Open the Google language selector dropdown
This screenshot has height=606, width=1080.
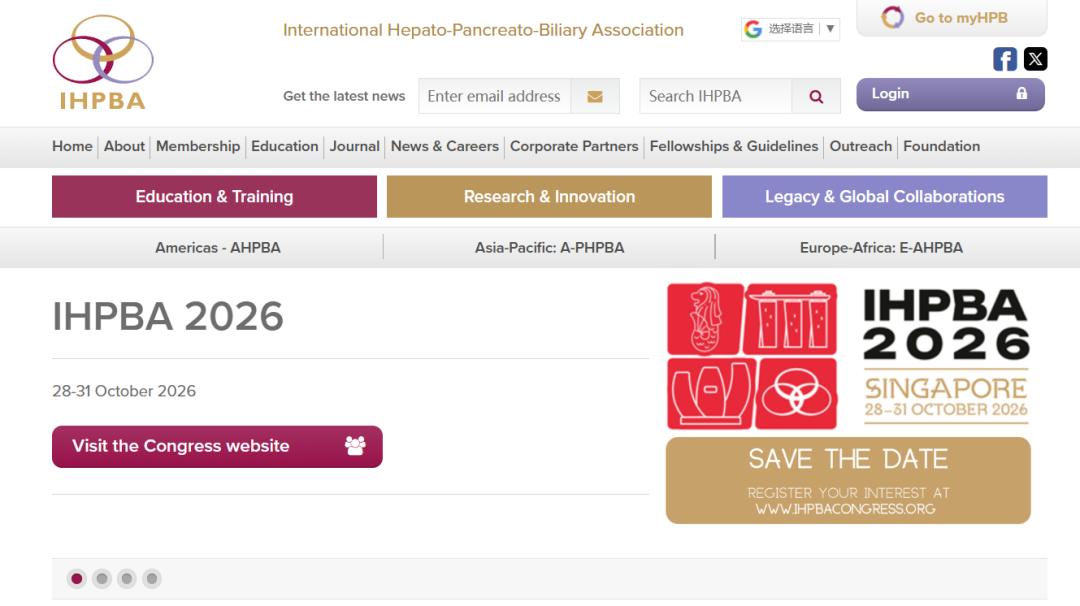tap(790, 29)
